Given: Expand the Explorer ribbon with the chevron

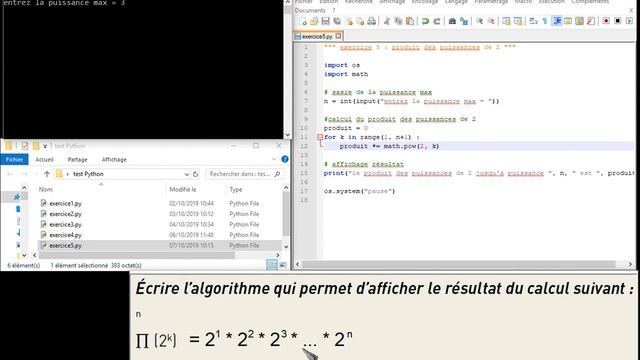Looking at the screenshot, I should click(274, 159).
